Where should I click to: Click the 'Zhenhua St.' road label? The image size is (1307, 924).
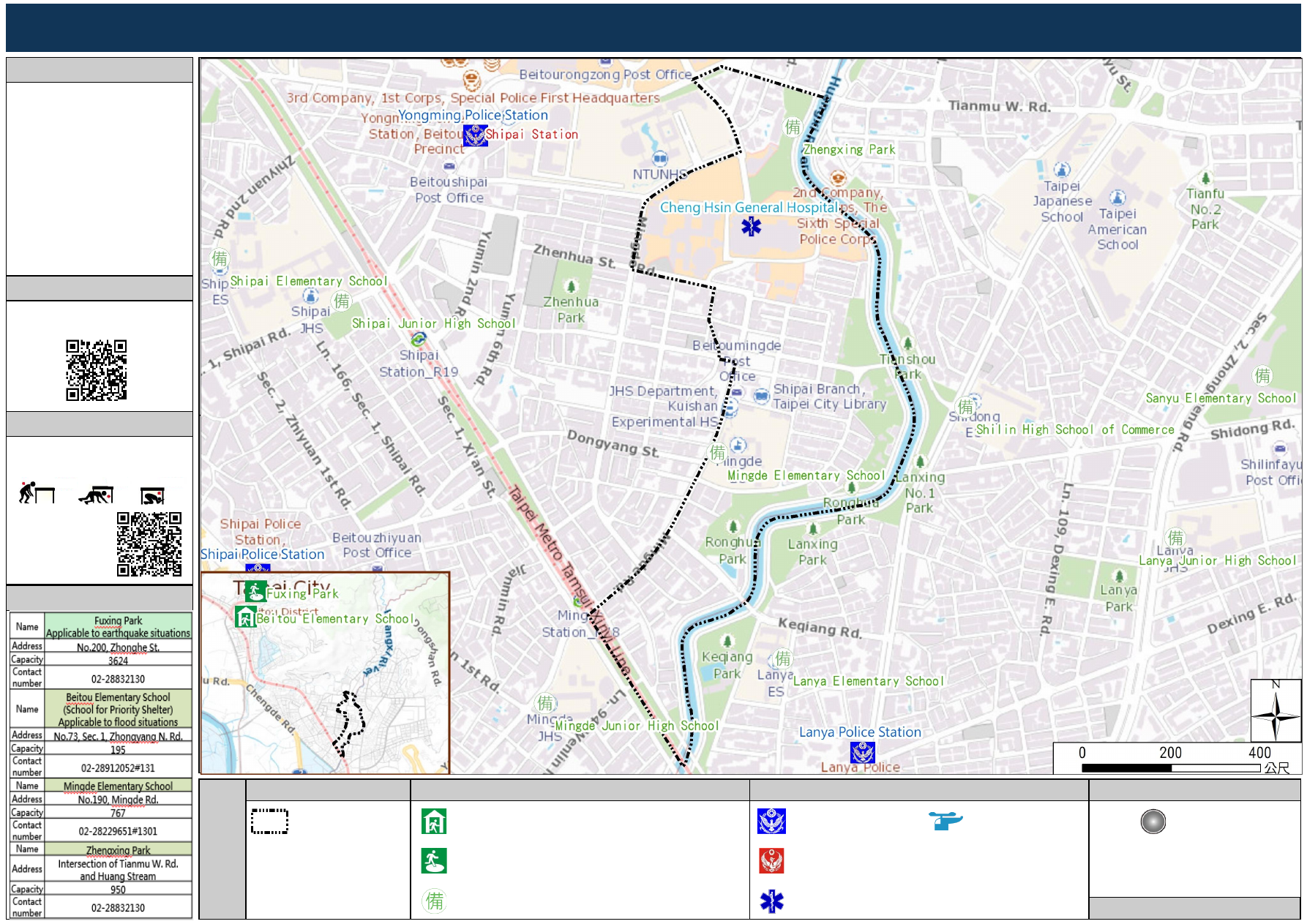point(574,256)
